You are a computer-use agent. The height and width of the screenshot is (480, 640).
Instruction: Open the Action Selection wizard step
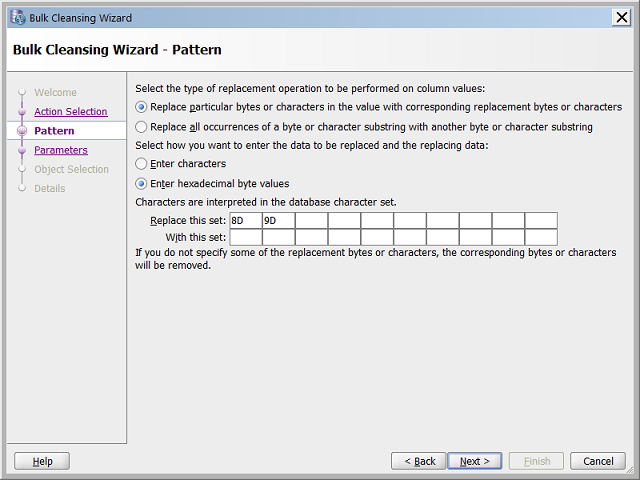coord(70,112)
